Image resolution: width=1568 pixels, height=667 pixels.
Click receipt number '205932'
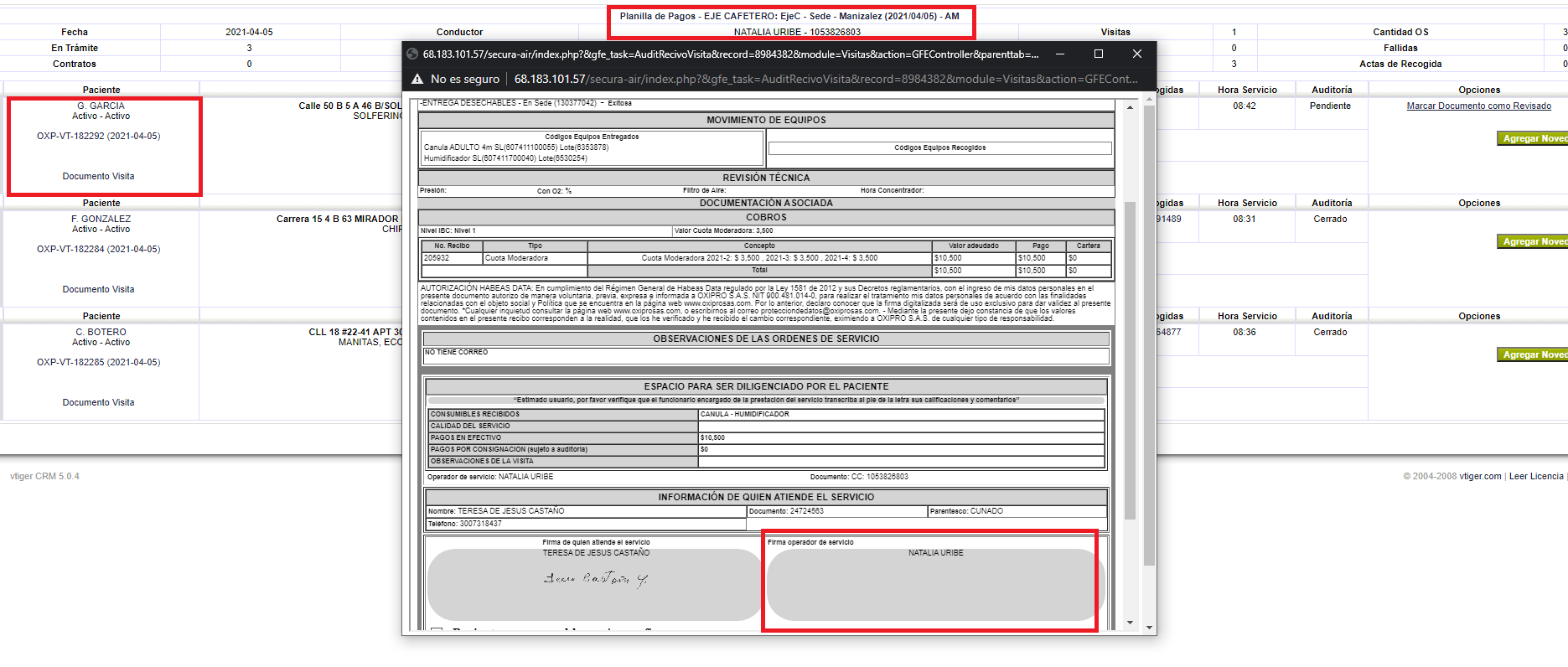pos(437,258)
